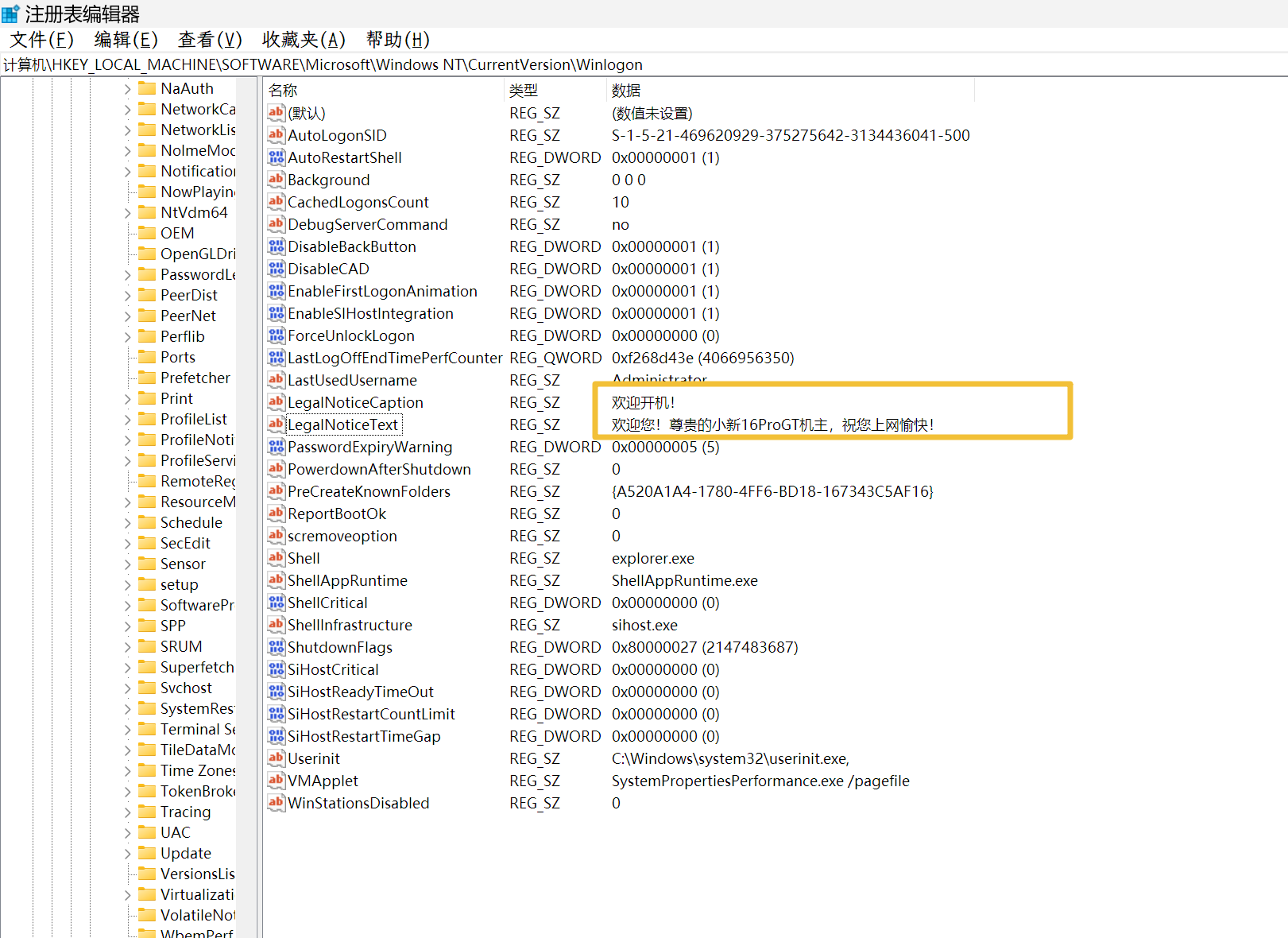Click the DWORD icon beside DisableCAD

[276, 269]
